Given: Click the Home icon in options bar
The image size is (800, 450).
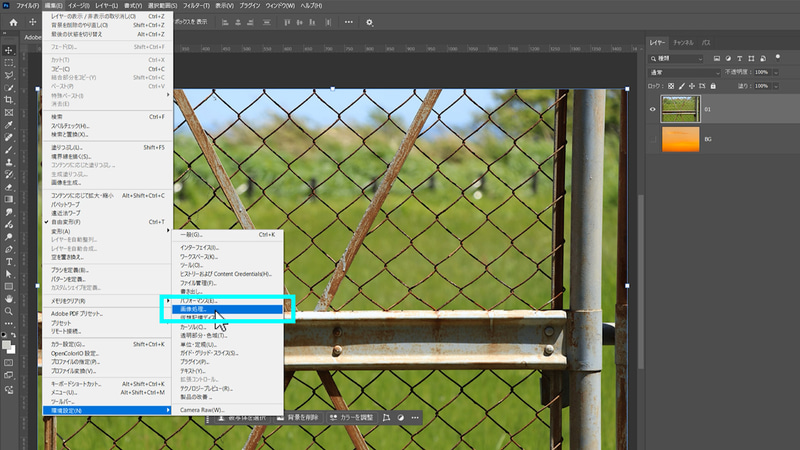Looking at the screenshot, I should coord(13,22).
